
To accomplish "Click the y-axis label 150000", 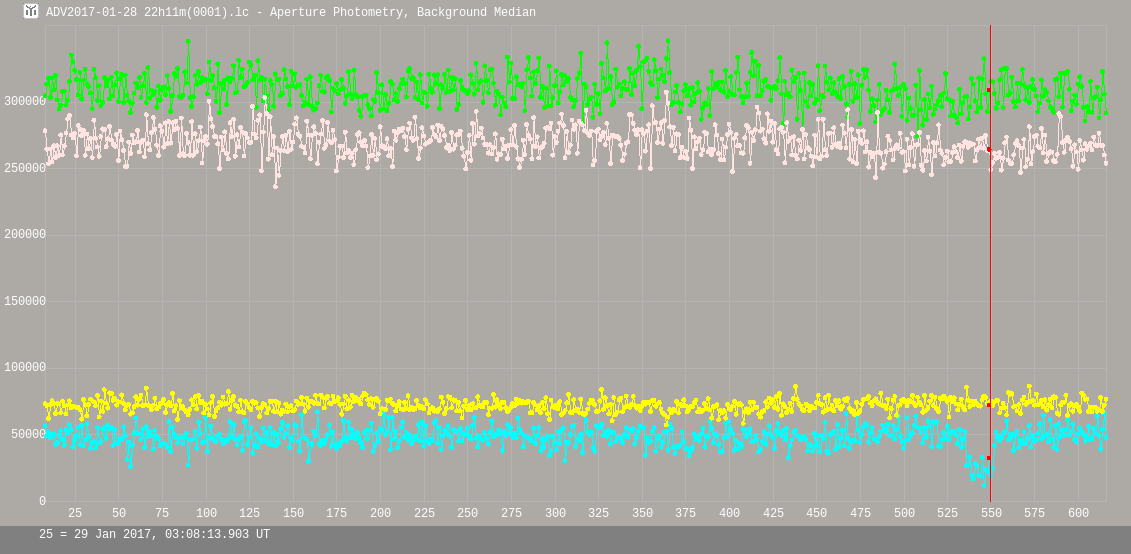I will (x=25, y=301).
